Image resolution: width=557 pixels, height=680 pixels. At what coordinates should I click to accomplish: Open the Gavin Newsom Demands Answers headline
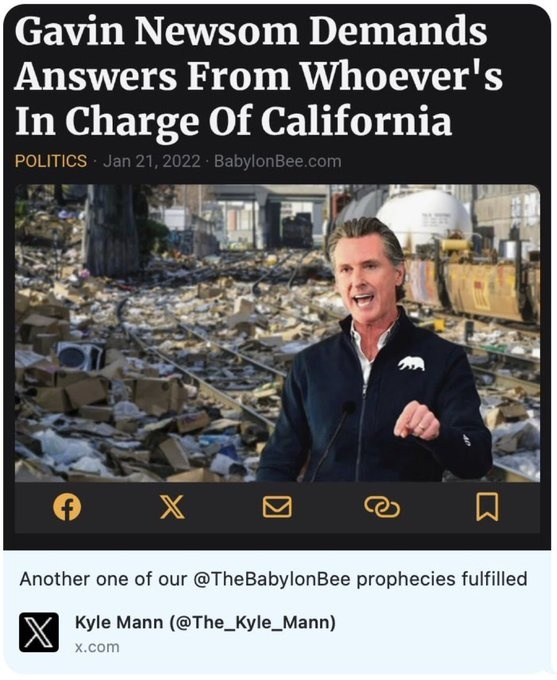coord(259,76)
